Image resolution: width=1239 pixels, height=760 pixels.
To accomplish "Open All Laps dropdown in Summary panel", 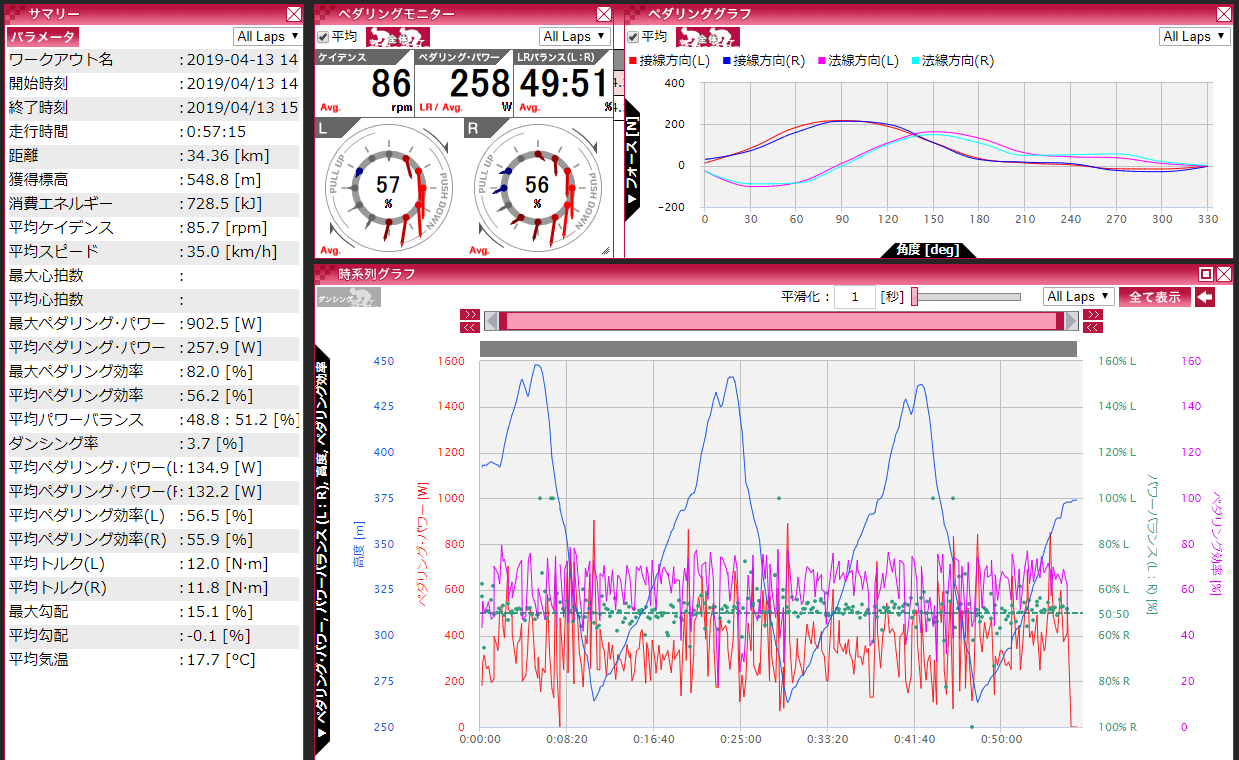I will (x=267, y=37).
